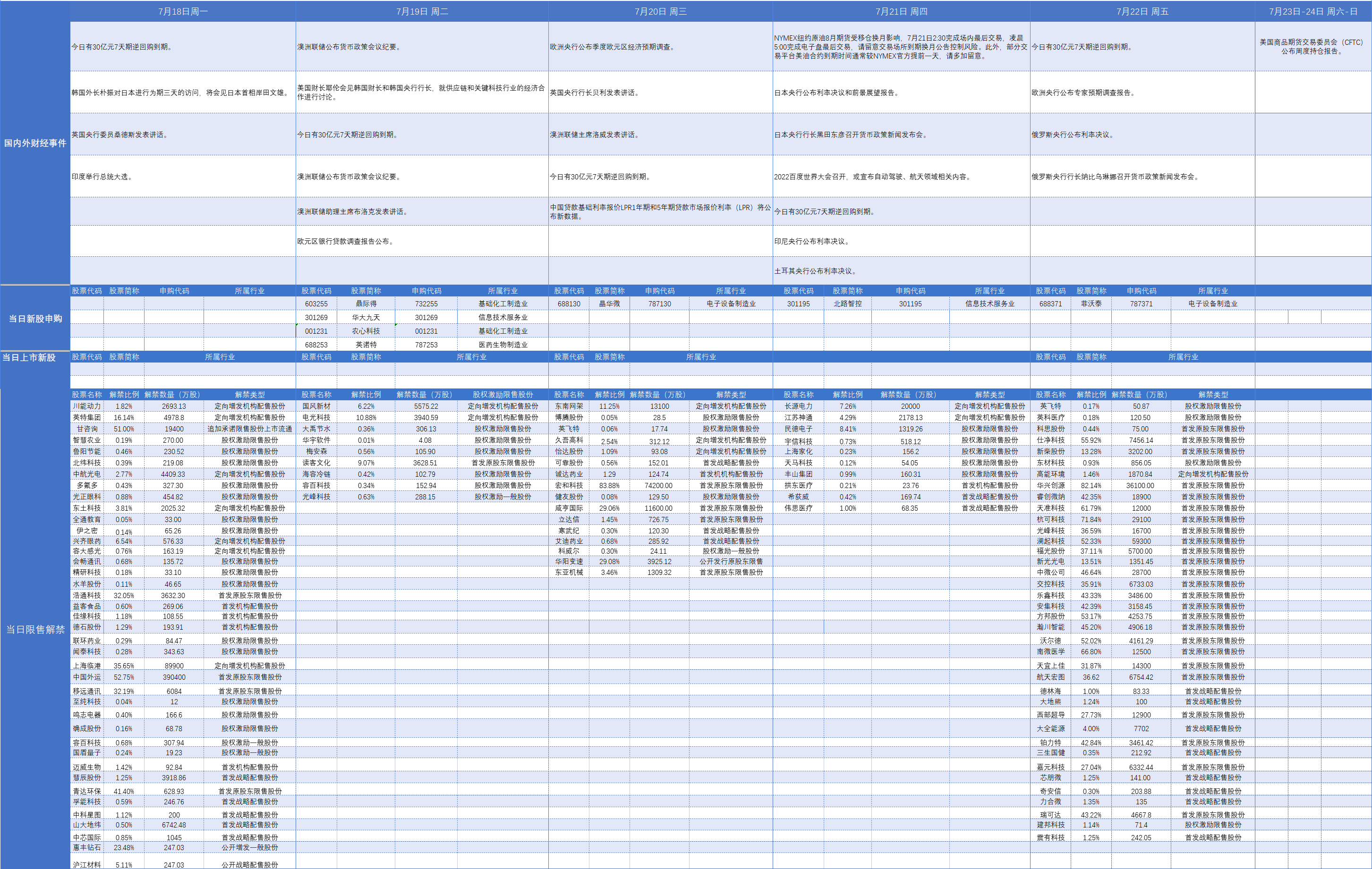Select the 中国贷款基础利率报价LPR event cell

pyautogui.click(x=660, y=211)
